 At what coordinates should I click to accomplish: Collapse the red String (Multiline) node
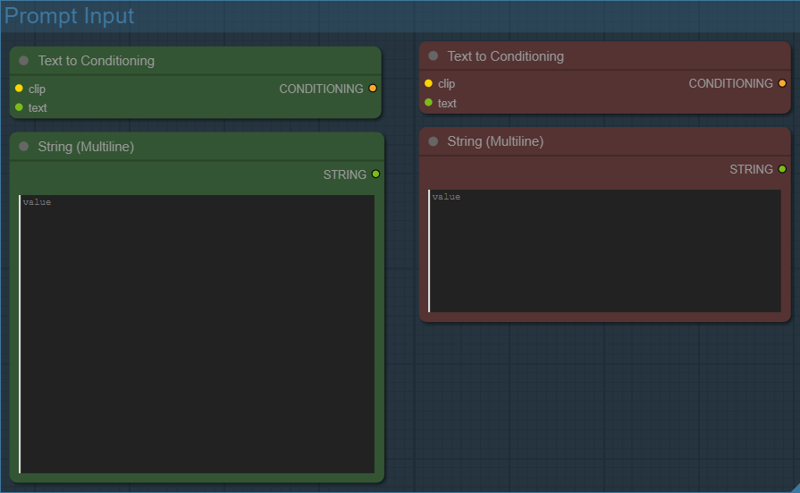[x=434, y=142]
